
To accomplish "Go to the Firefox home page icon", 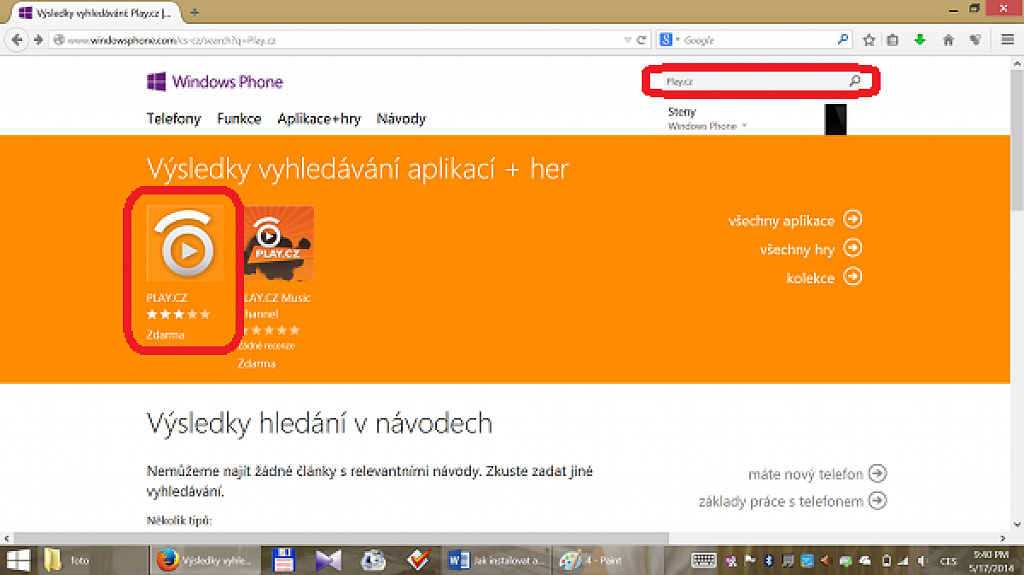I will coord(948,40).
